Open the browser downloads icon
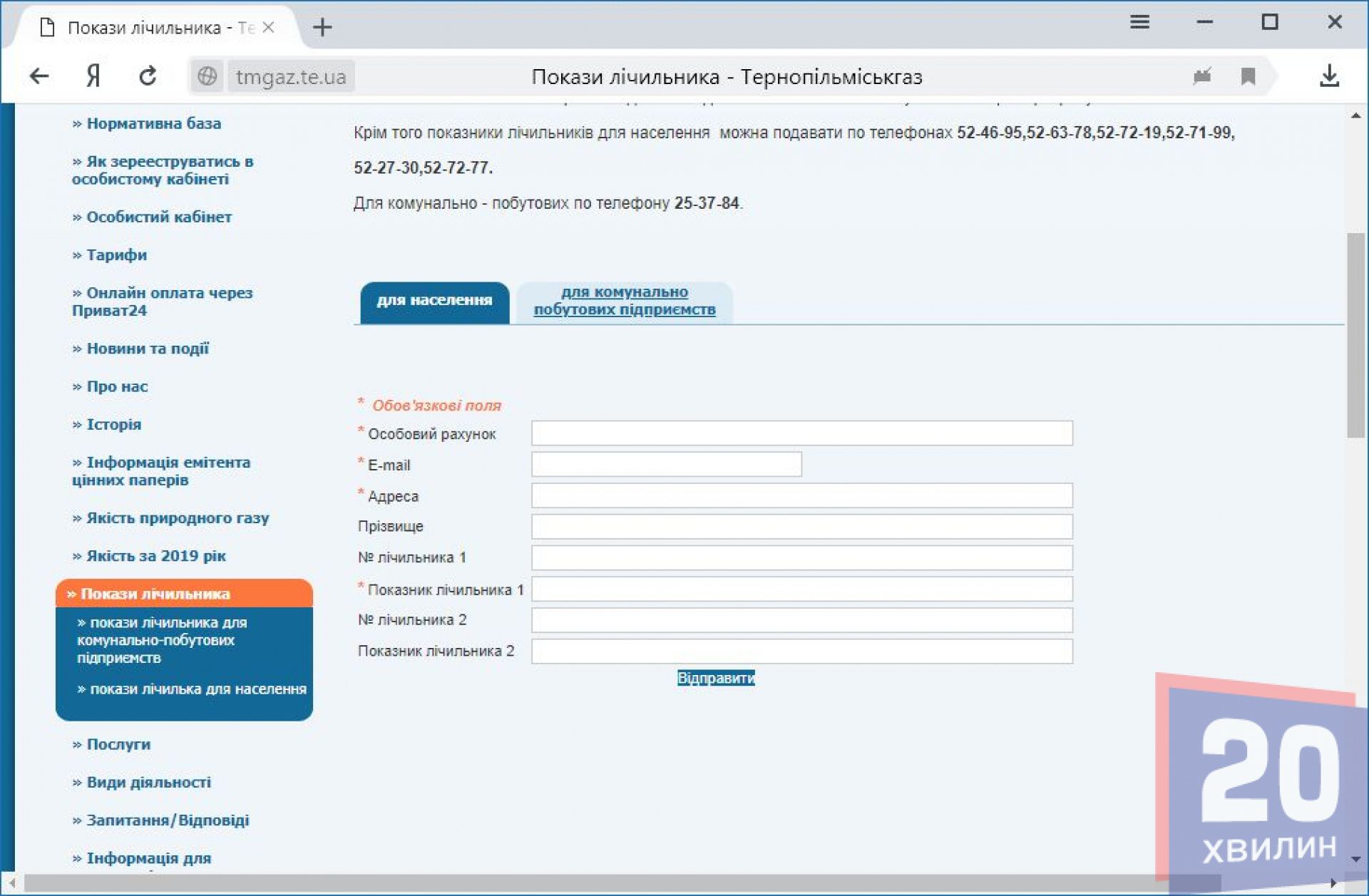The width and height of the screenshot is (1369, 896). pos(1329,76)
